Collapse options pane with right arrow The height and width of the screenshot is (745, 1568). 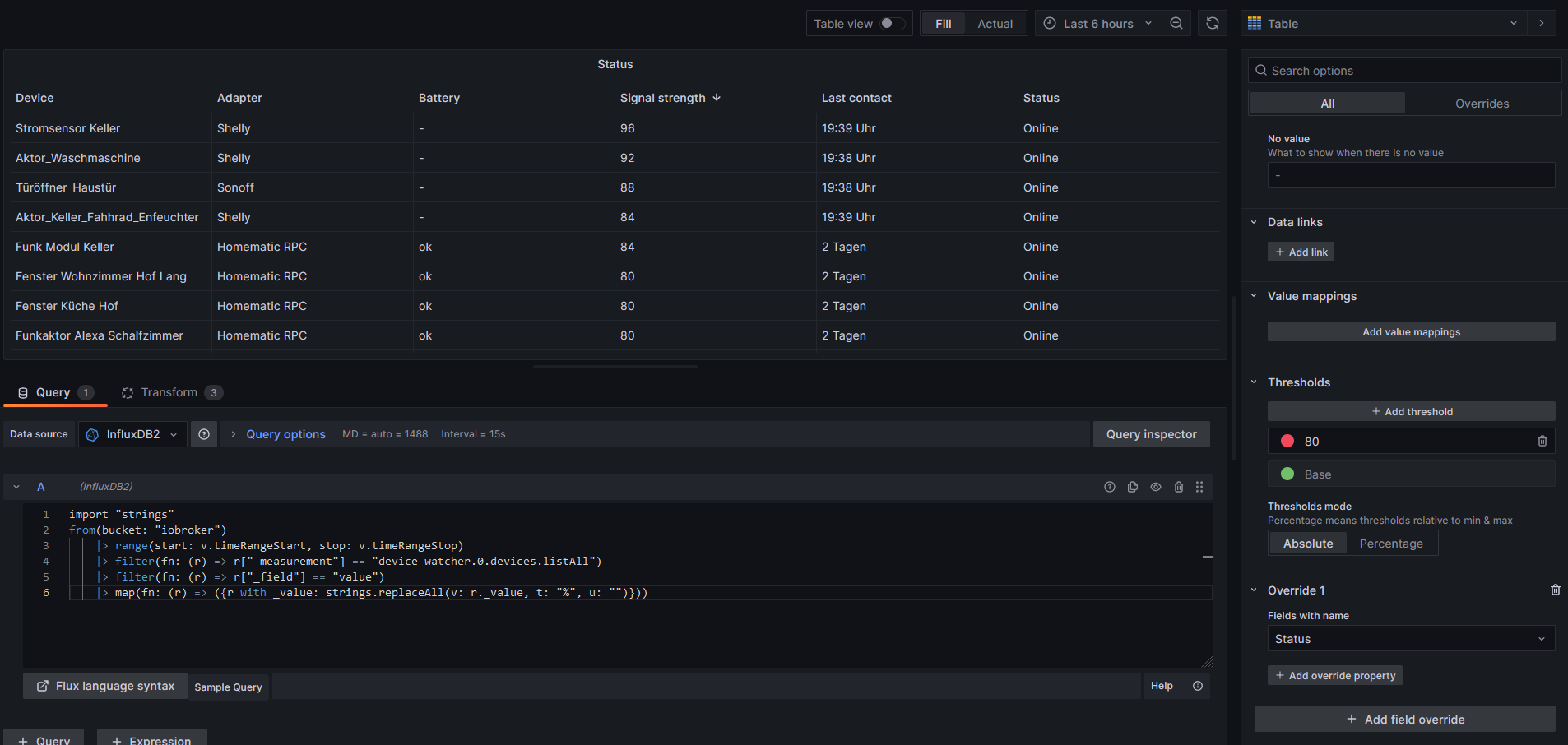1542,24
